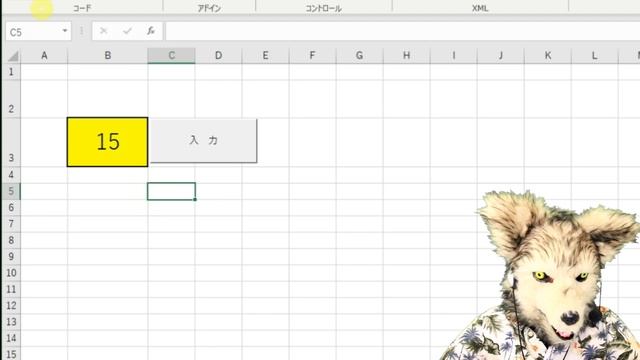Select row 1 header

[x=11, y=72]
